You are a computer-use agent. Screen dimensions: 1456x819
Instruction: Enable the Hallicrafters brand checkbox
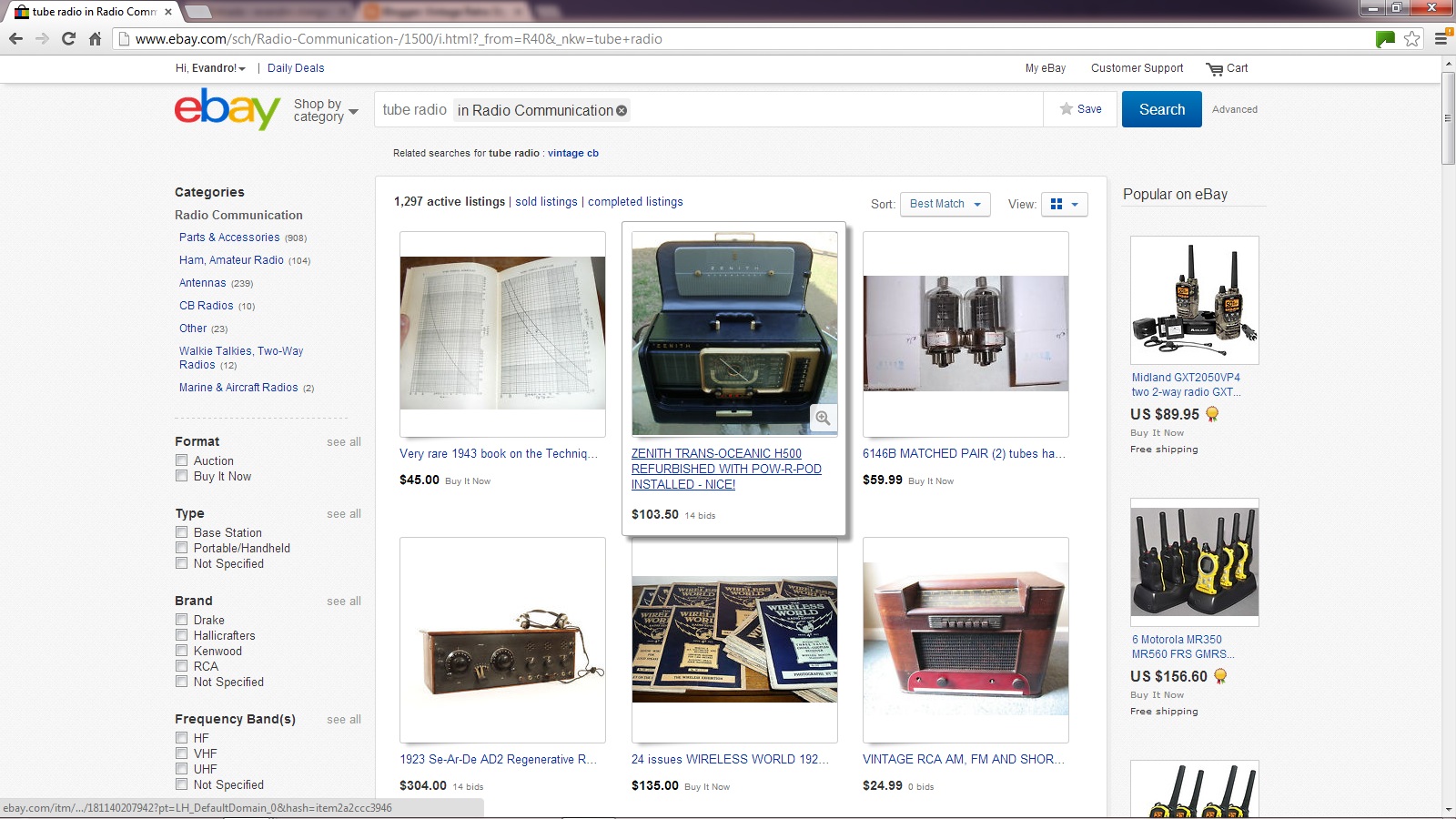tap(182, 635)
